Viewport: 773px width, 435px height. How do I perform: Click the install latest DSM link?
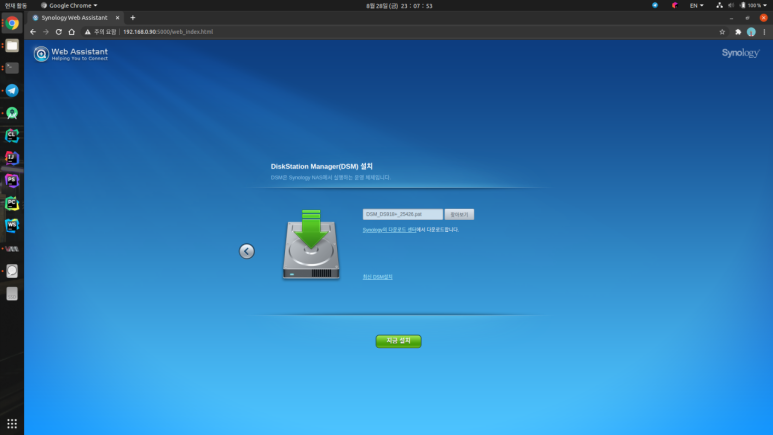tap(378, 277)
